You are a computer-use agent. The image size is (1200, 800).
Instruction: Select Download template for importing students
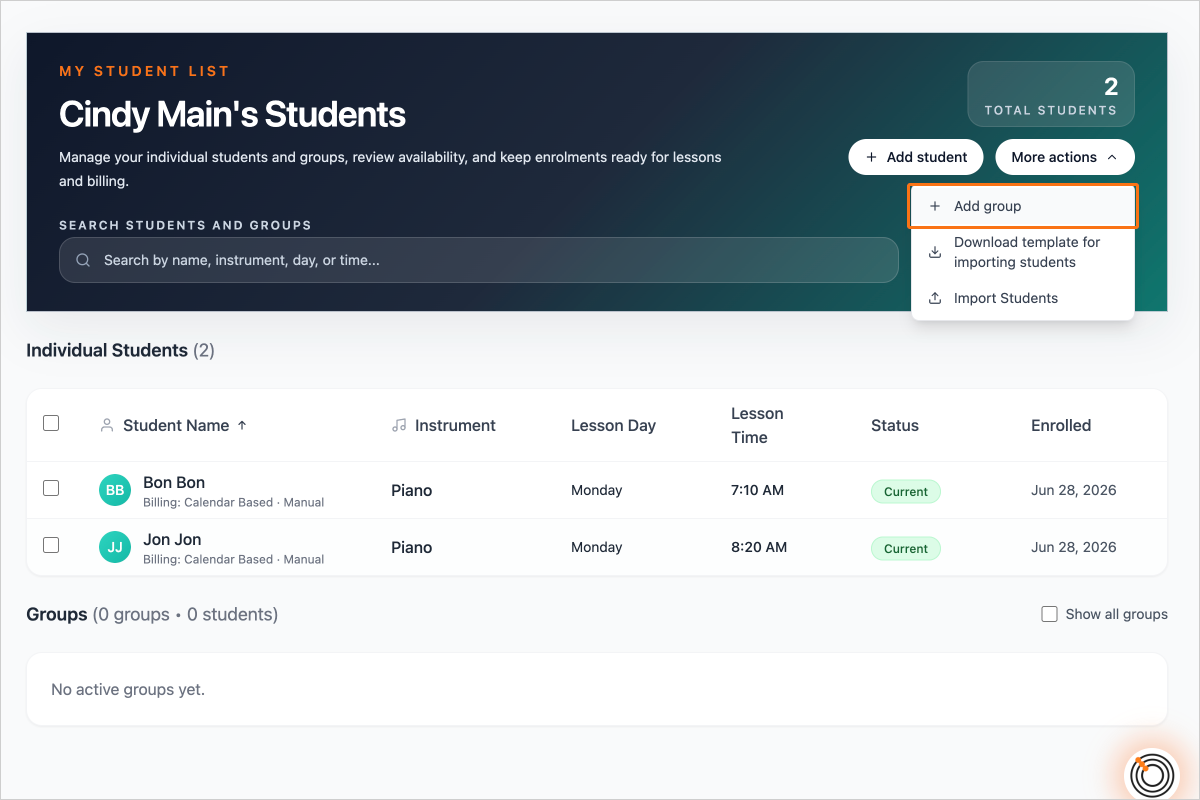1022,252
